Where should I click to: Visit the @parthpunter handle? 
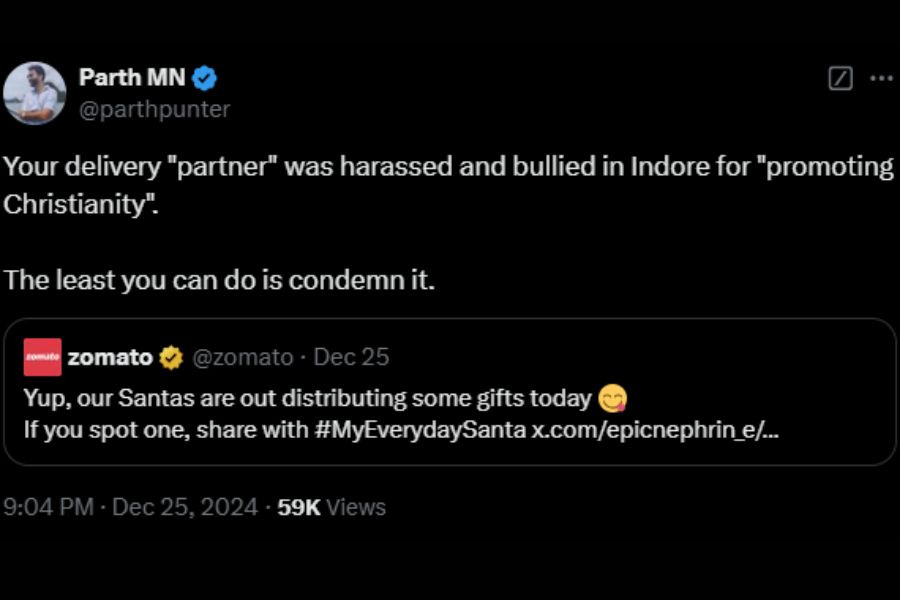click(x=154, y=109)
